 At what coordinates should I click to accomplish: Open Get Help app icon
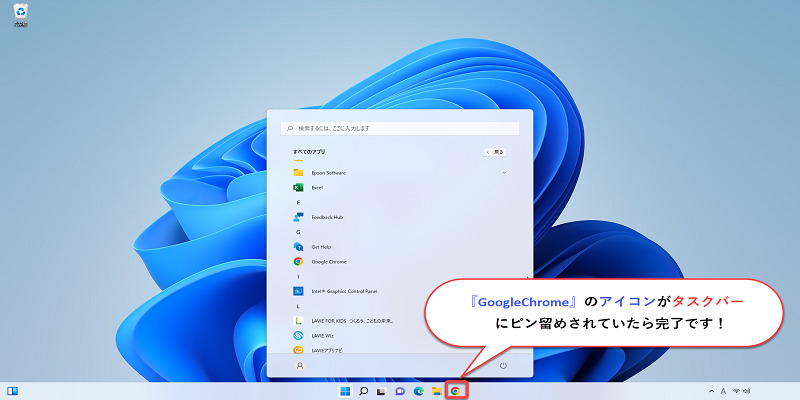298,246
